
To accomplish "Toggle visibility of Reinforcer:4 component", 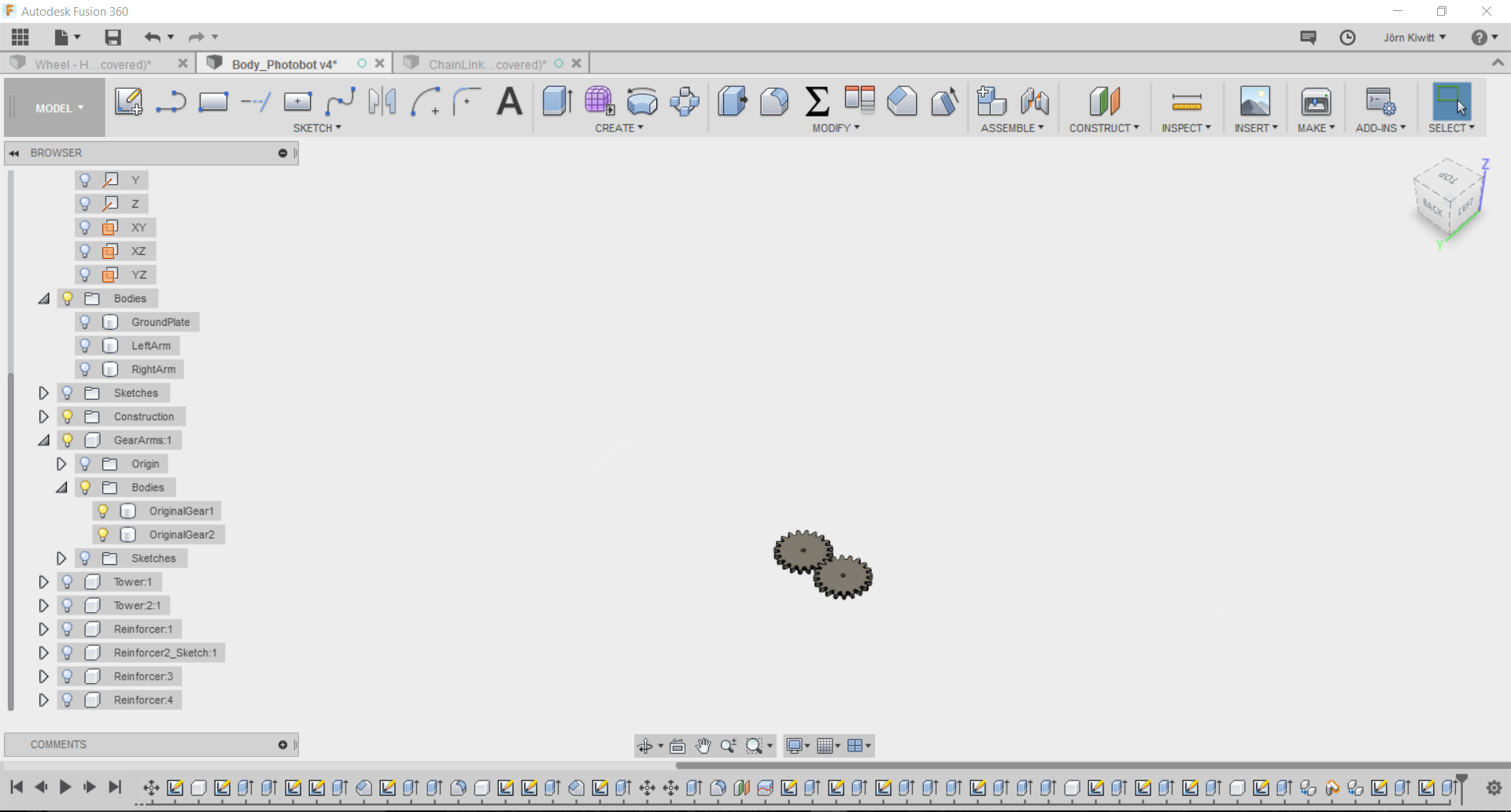I will (68, 699).
